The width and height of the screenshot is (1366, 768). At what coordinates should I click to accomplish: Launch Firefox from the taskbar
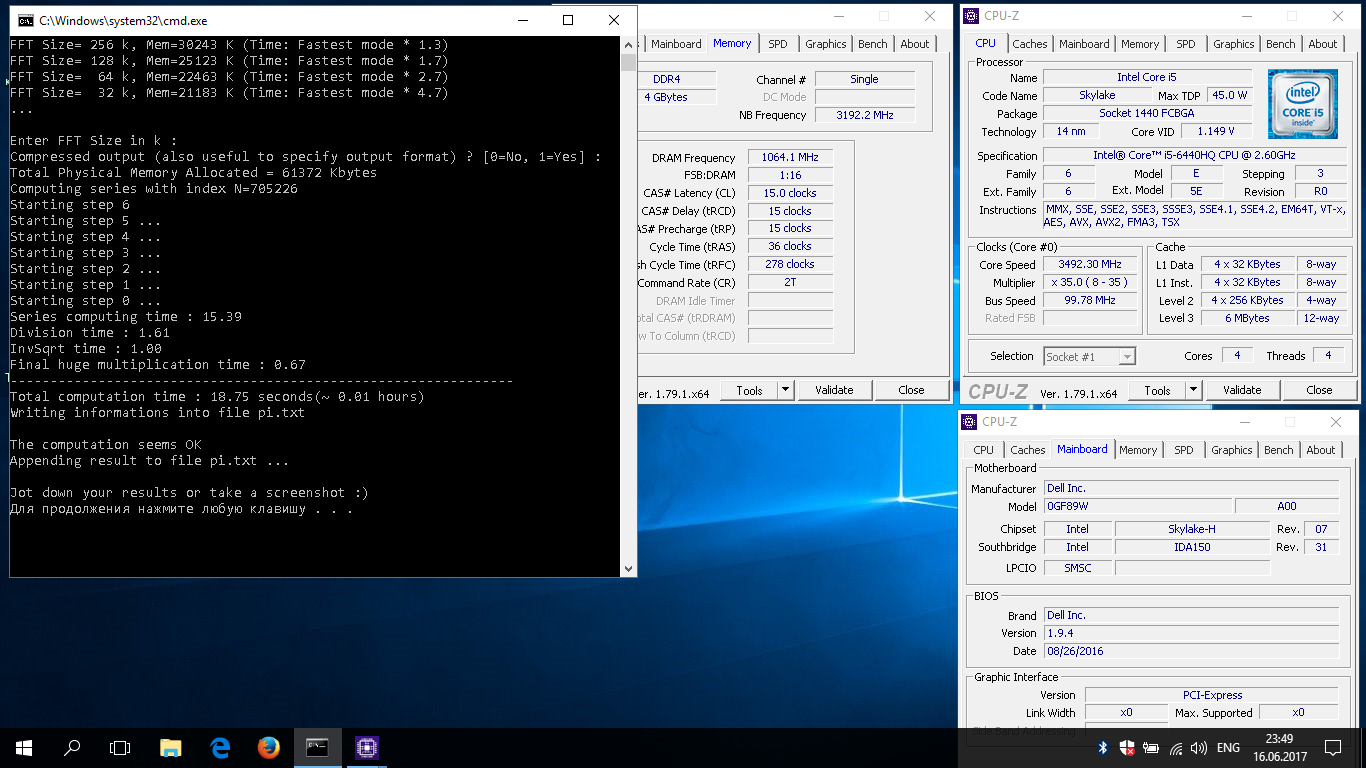268,747
